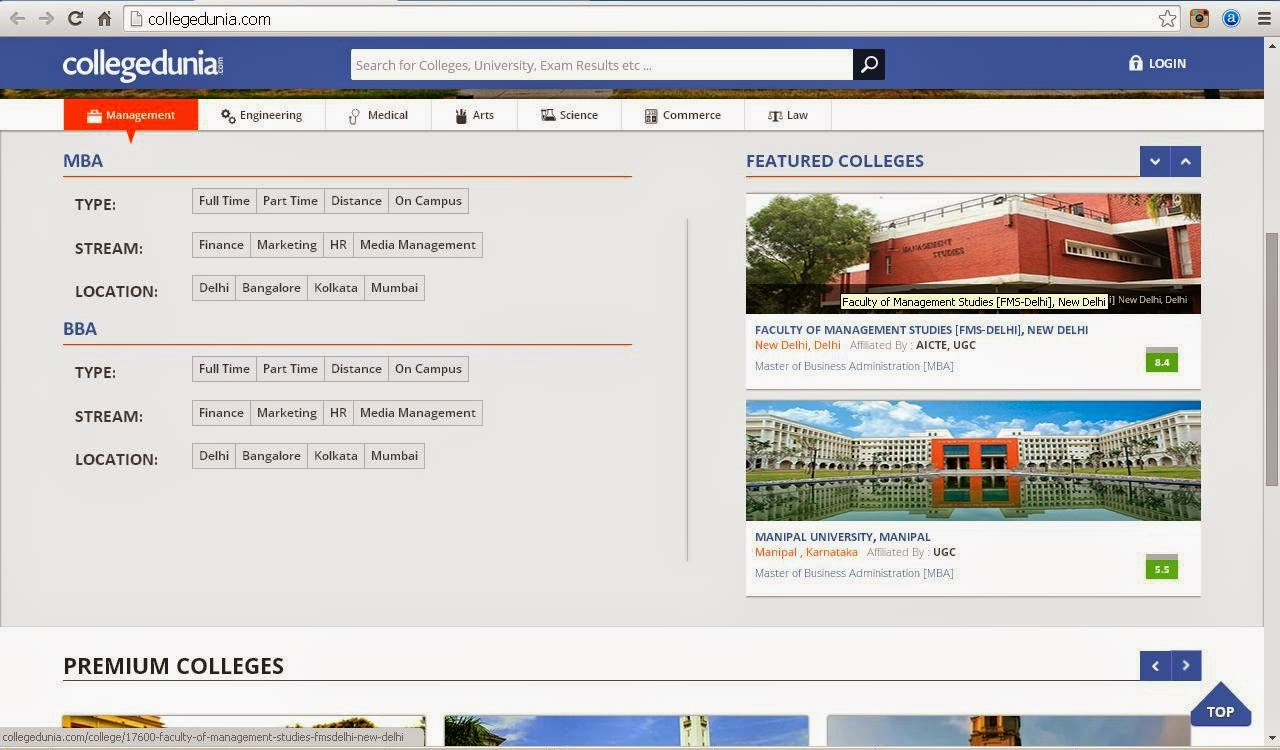1280x750 pixels.
Task: Select Finance stream under MBA
Action: click(x=221, y=245)
